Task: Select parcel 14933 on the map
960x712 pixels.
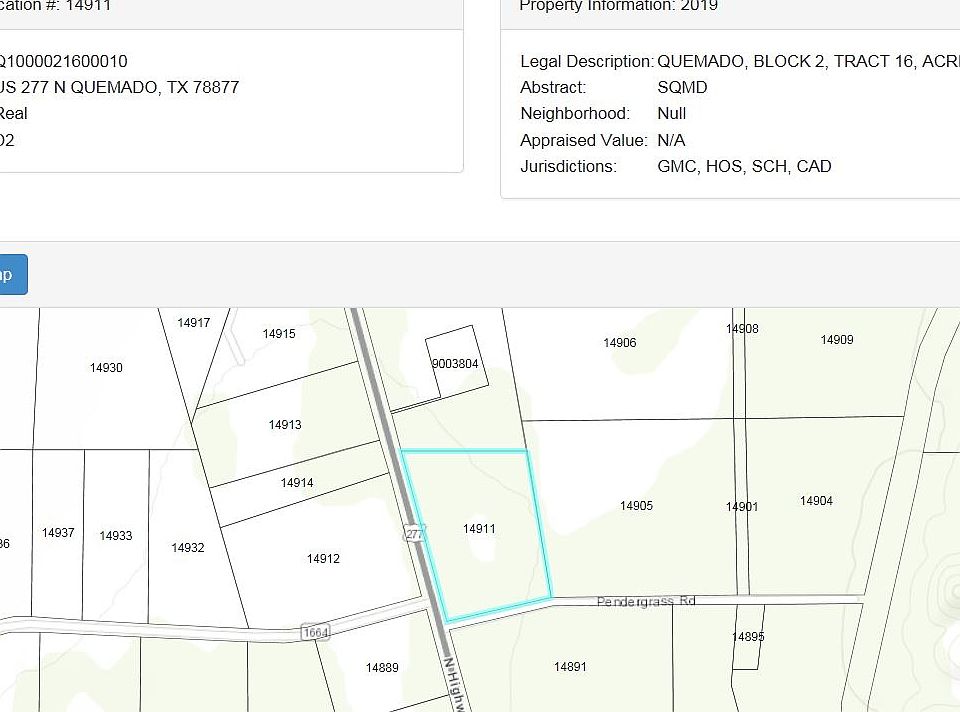Action: [x=116, y=536]
